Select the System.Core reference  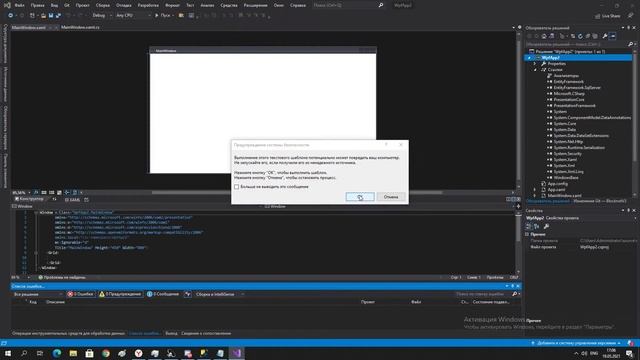point(564,124)
